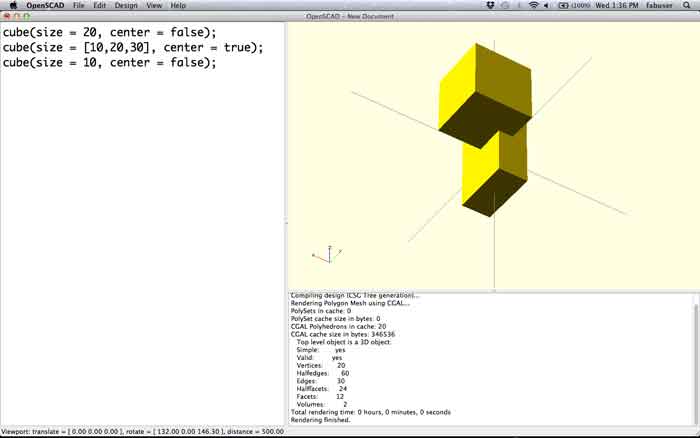Open the Wi-Fi status menu
This screenshot has width=700, height=438.
click(533, 5)
